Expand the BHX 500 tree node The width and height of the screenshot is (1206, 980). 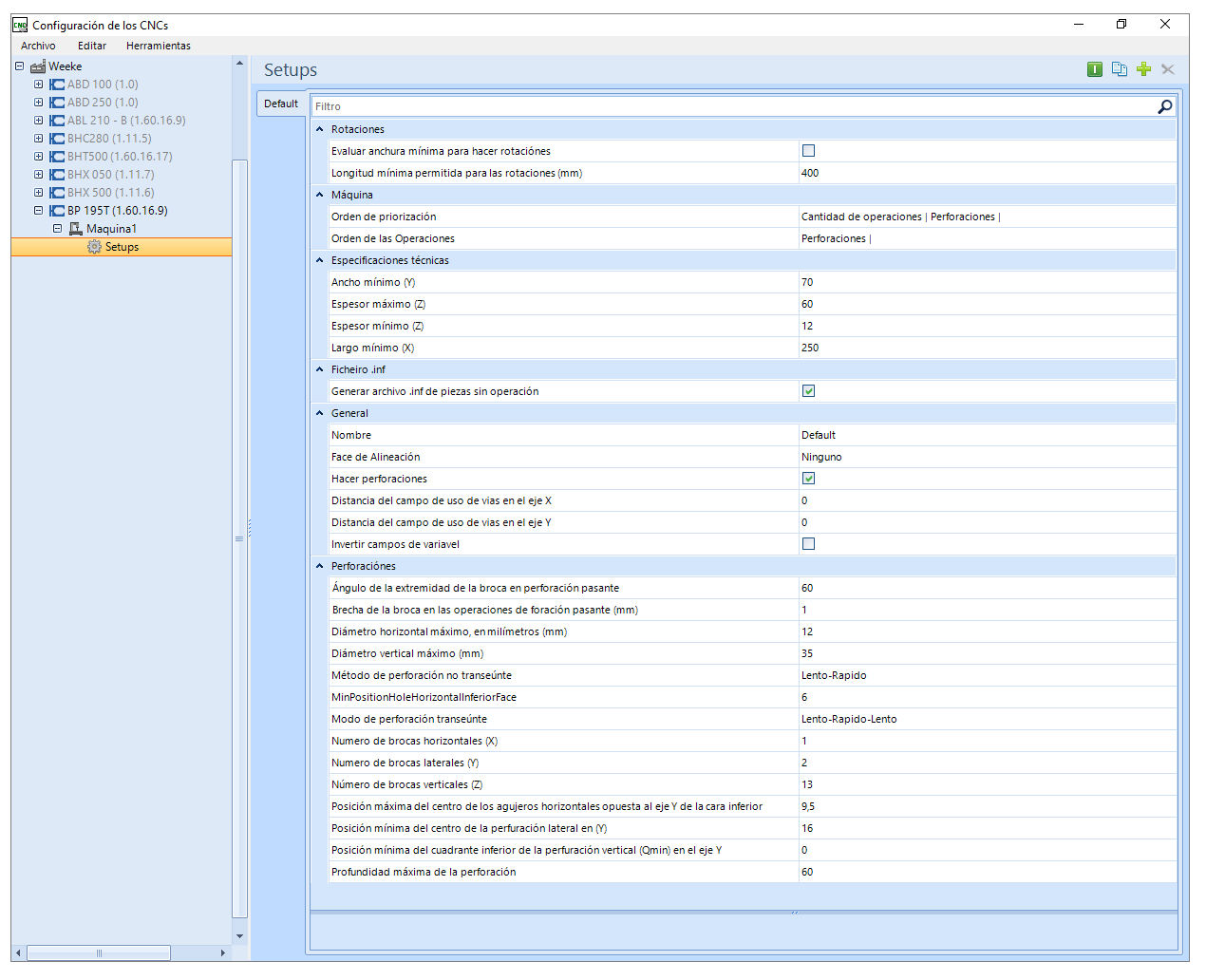38,193
